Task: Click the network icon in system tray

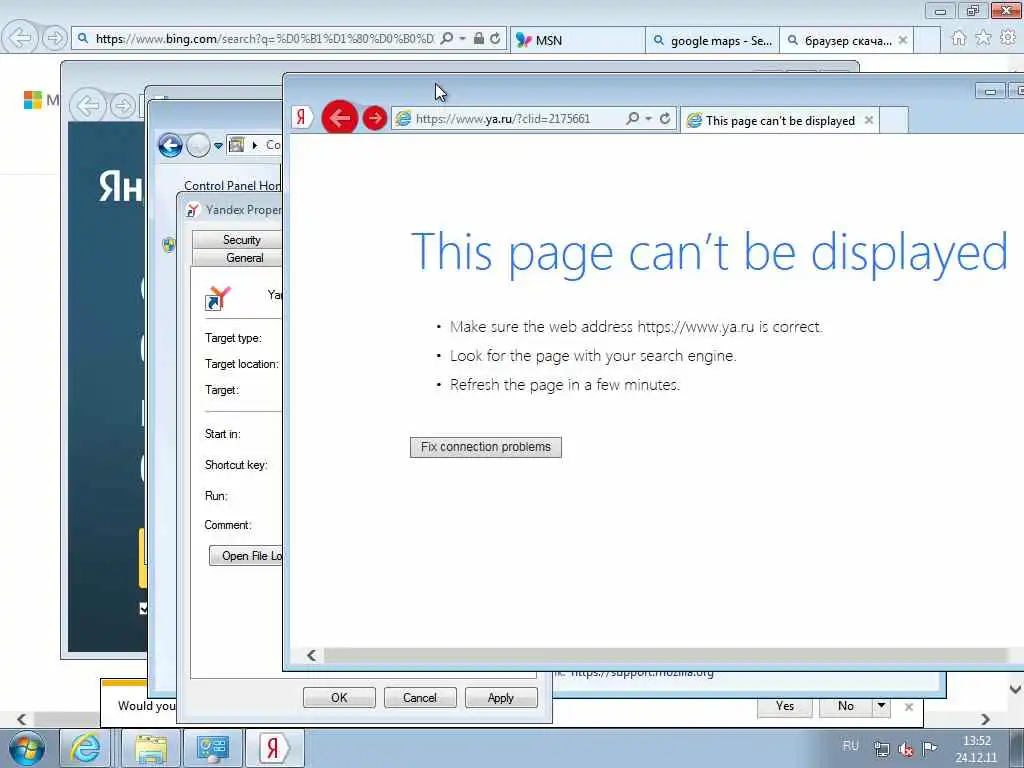Action: (882, 749)
